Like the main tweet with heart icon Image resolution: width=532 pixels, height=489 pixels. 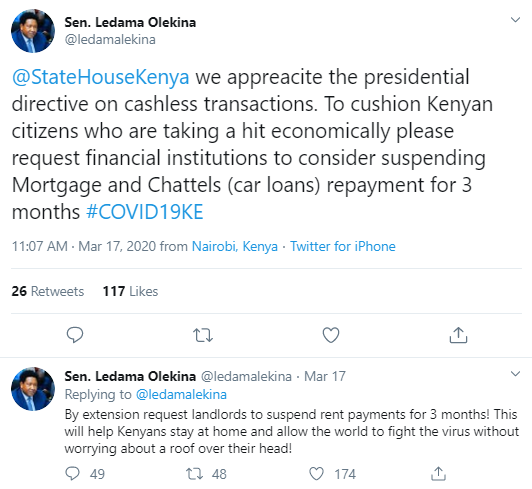pos(331,335)
